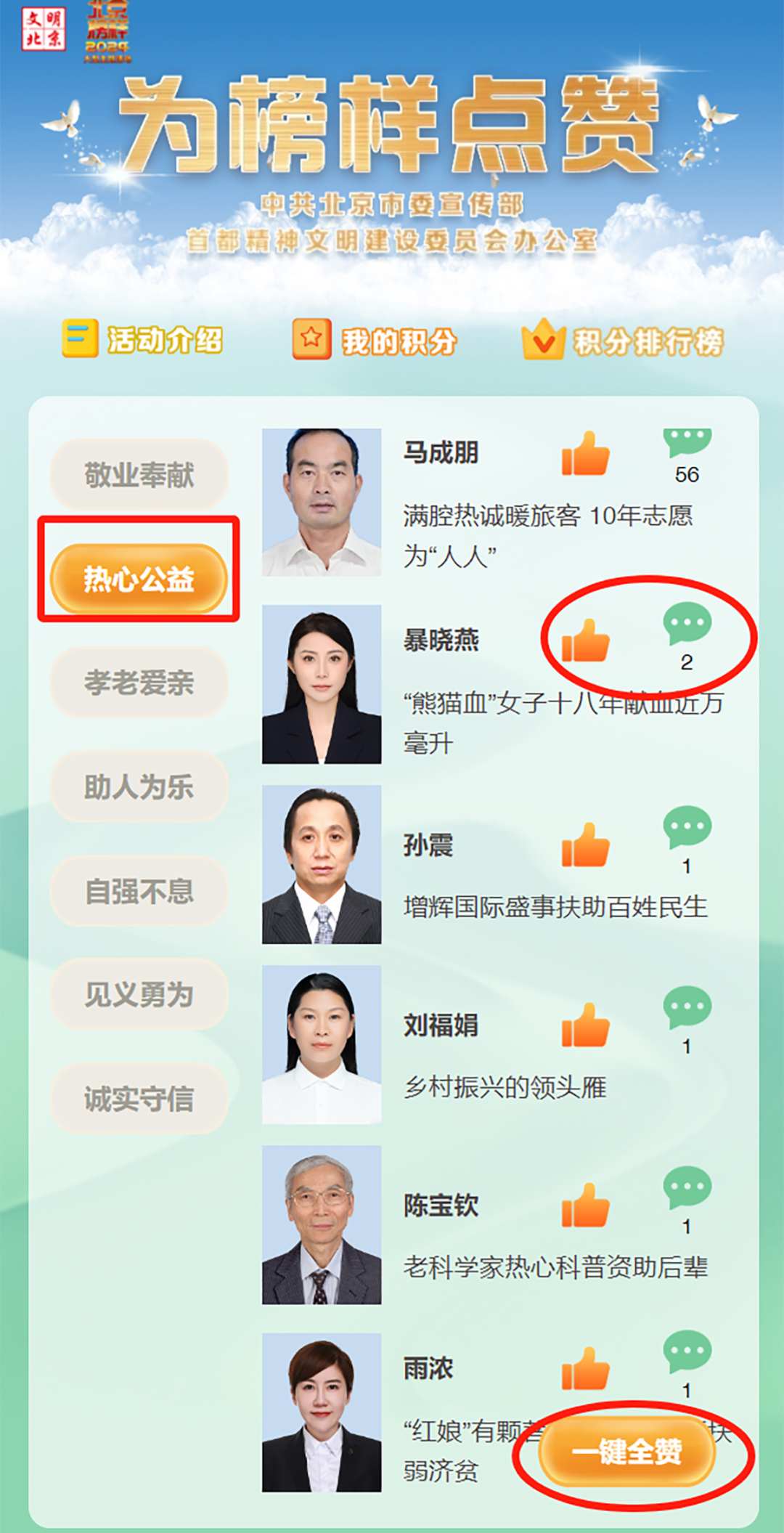Open 孙震 portrait photo

[x=322, y=864]
